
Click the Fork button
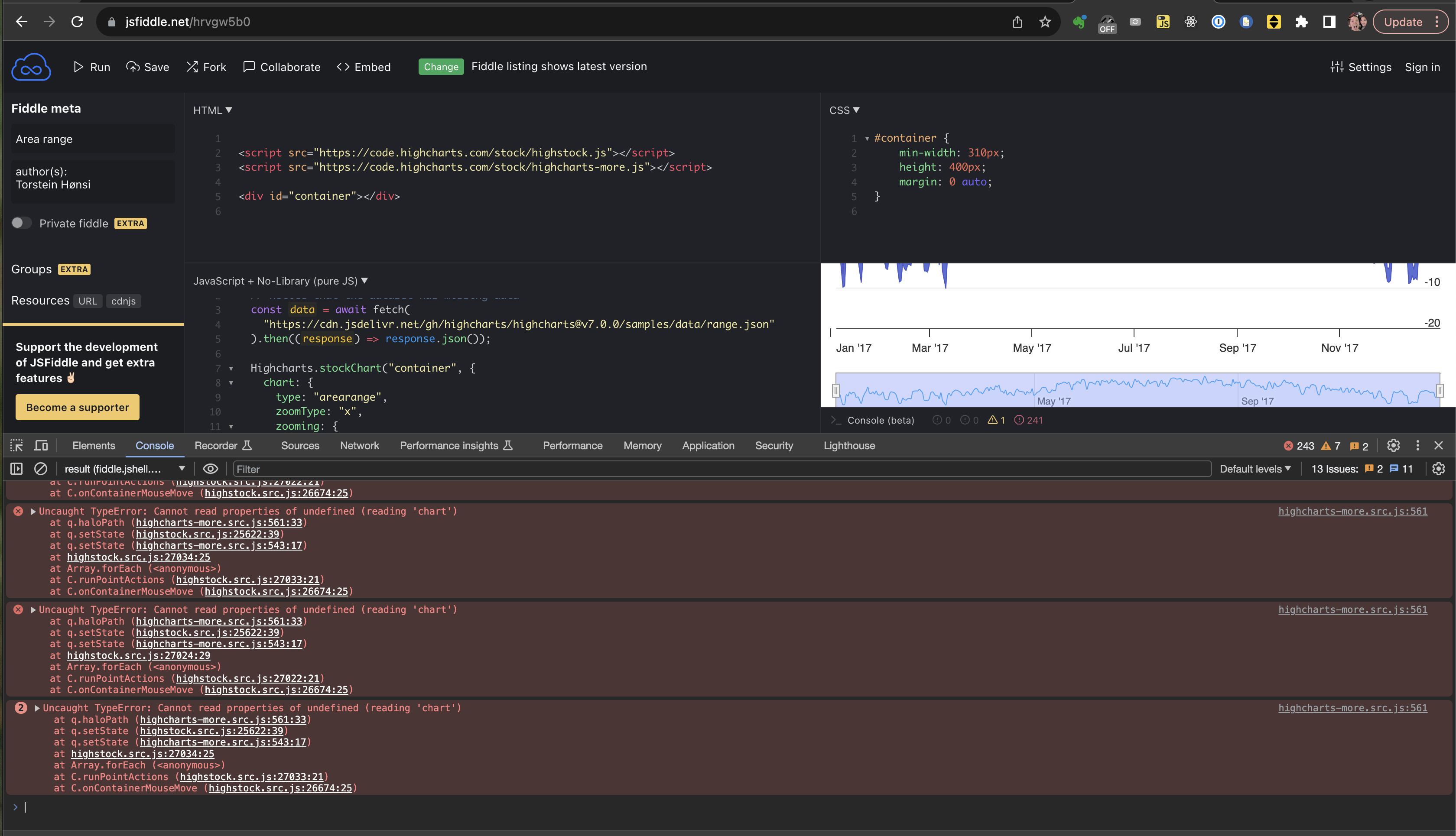click(206, 67)
